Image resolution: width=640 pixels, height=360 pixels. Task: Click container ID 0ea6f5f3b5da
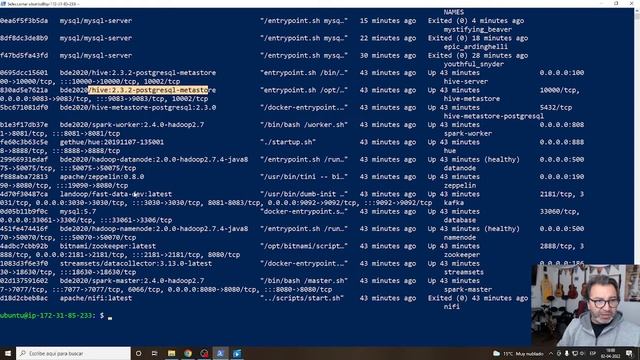point(24,20)
